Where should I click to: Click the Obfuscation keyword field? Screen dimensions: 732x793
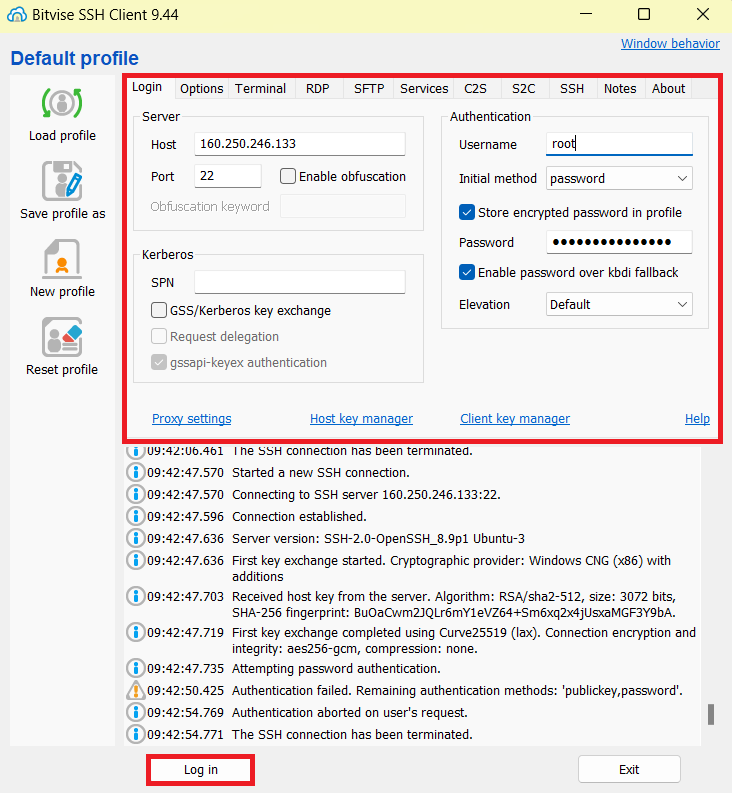tap(343, 206)
